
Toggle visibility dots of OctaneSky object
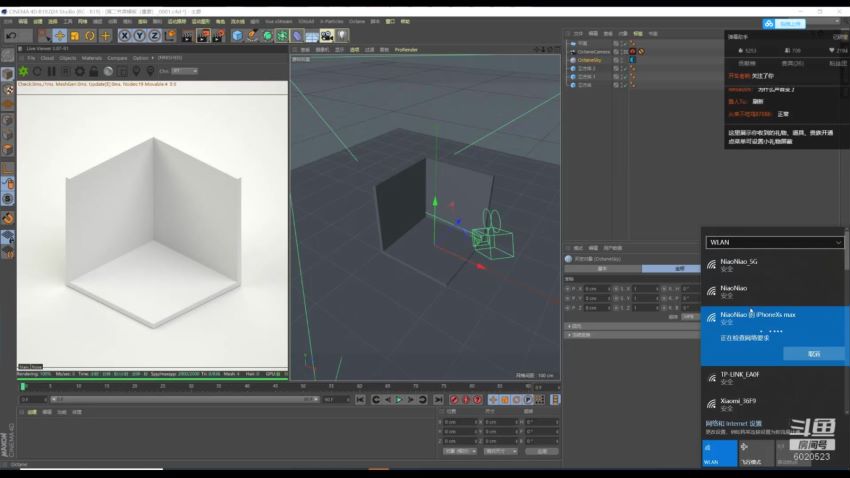(623, 60)
